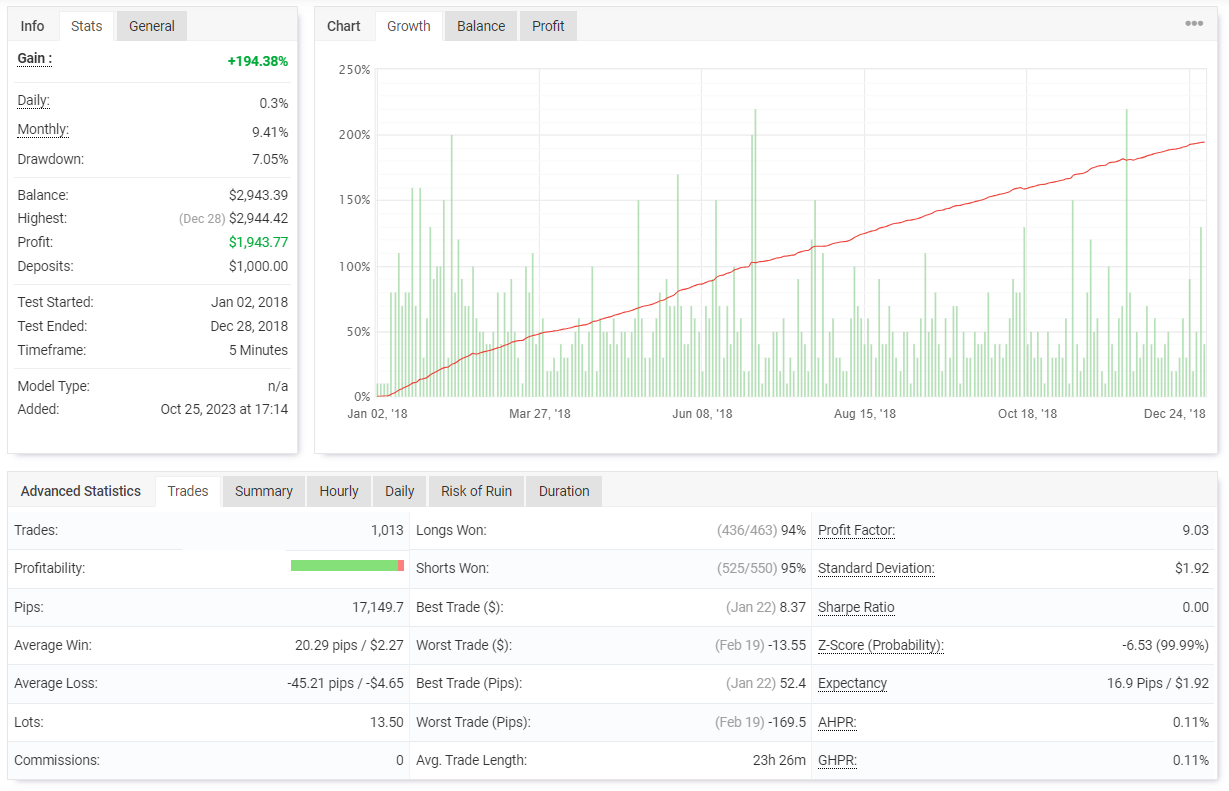
Task: Click the Expectancy label
Action: click(852, 683)
